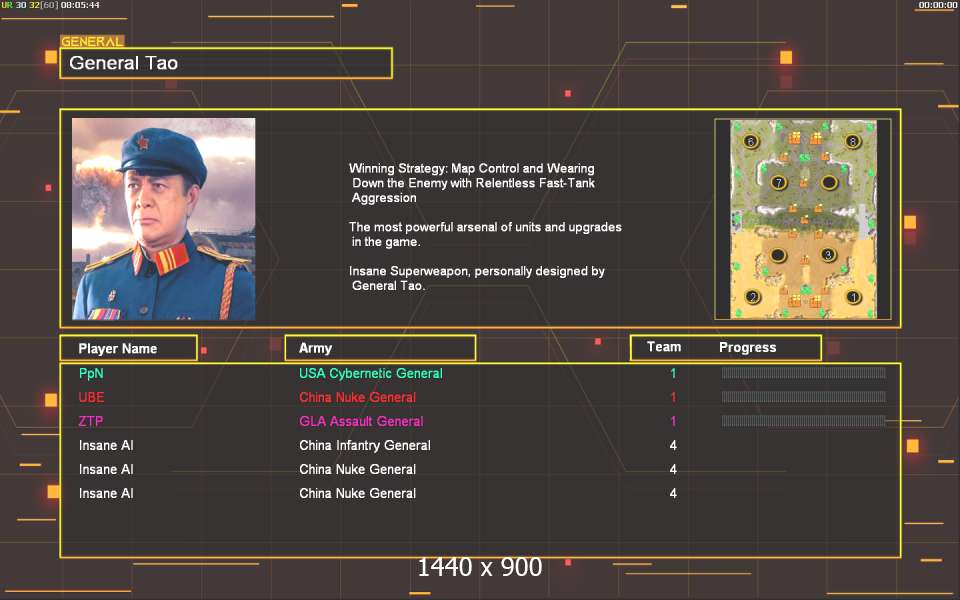Click the USA Cybernetic General army
960x600 pixels.
(x=370, y=373)
